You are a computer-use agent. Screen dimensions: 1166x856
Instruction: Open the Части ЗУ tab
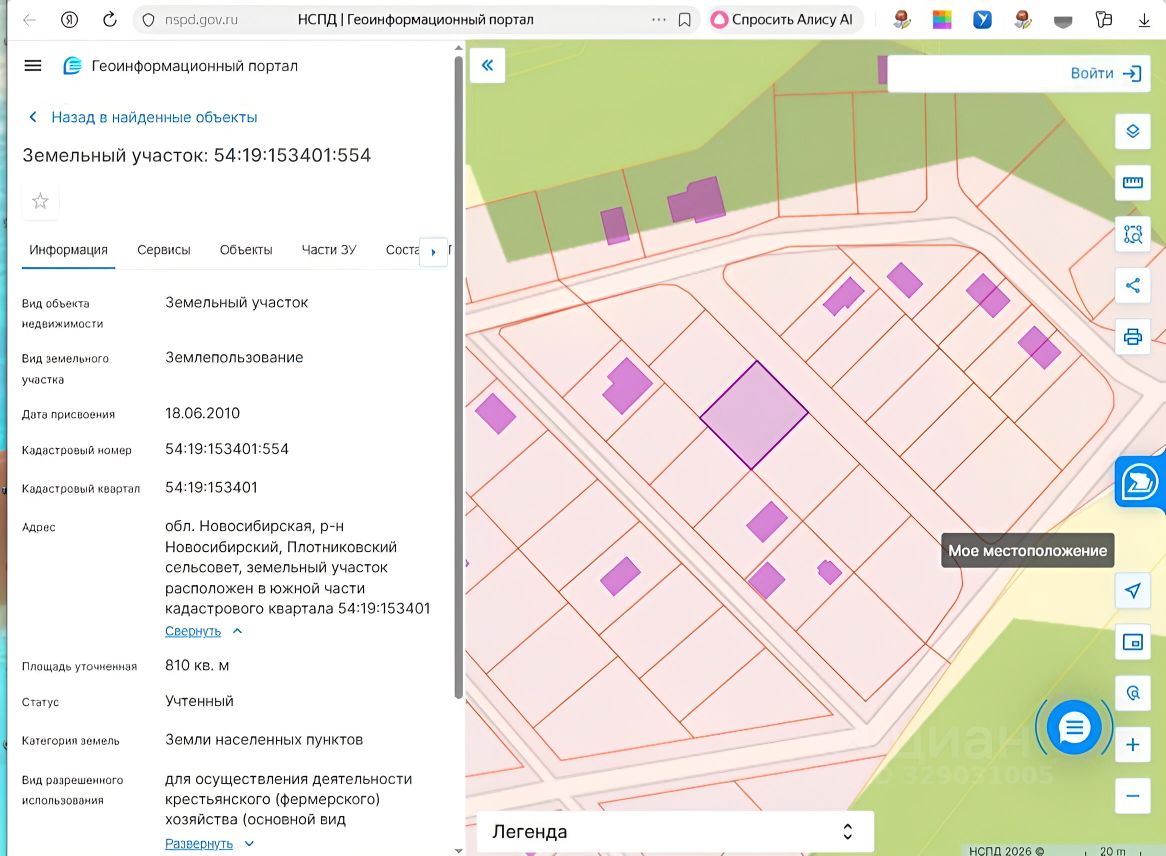[x=328, y=250]
